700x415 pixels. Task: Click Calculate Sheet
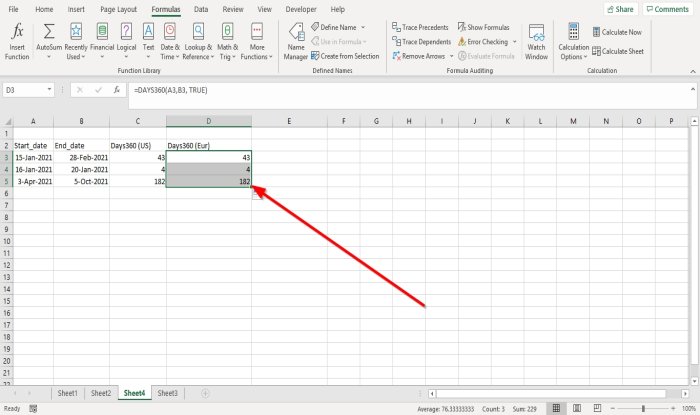point(618,51)
